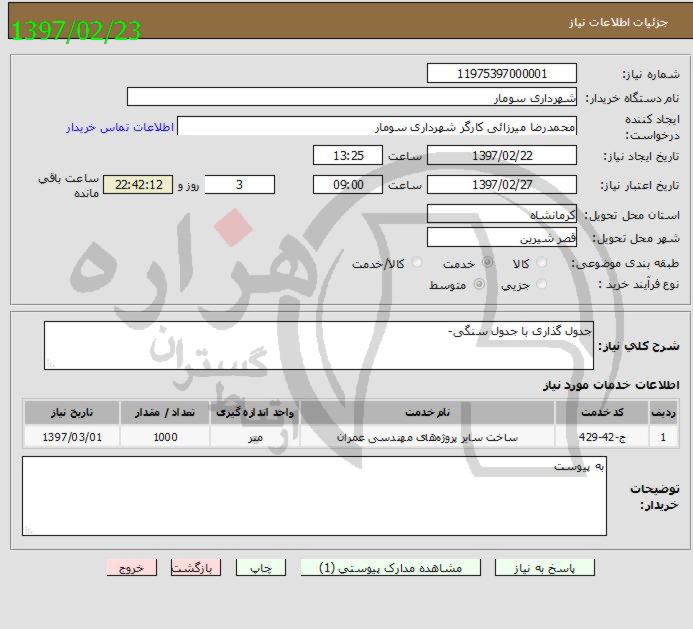Click the delivery city field قصر شیرین

(502, 237)
